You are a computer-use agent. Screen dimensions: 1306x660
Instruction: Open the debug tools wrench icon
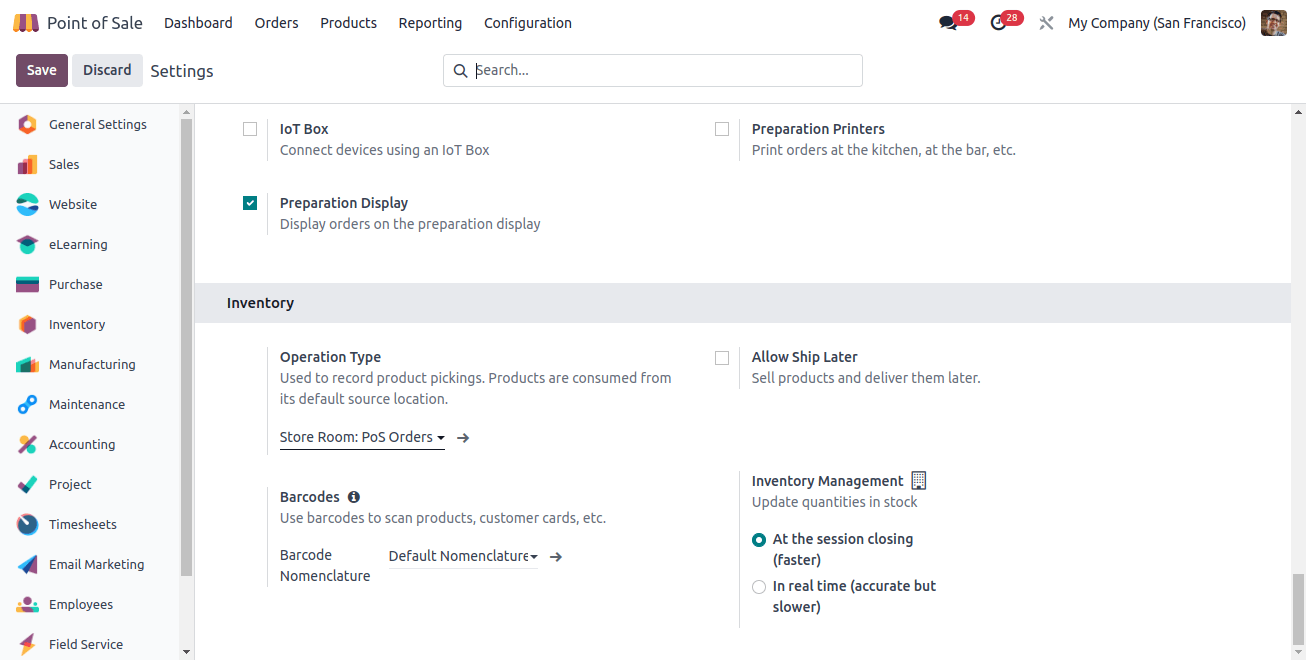click(1046, 23)
